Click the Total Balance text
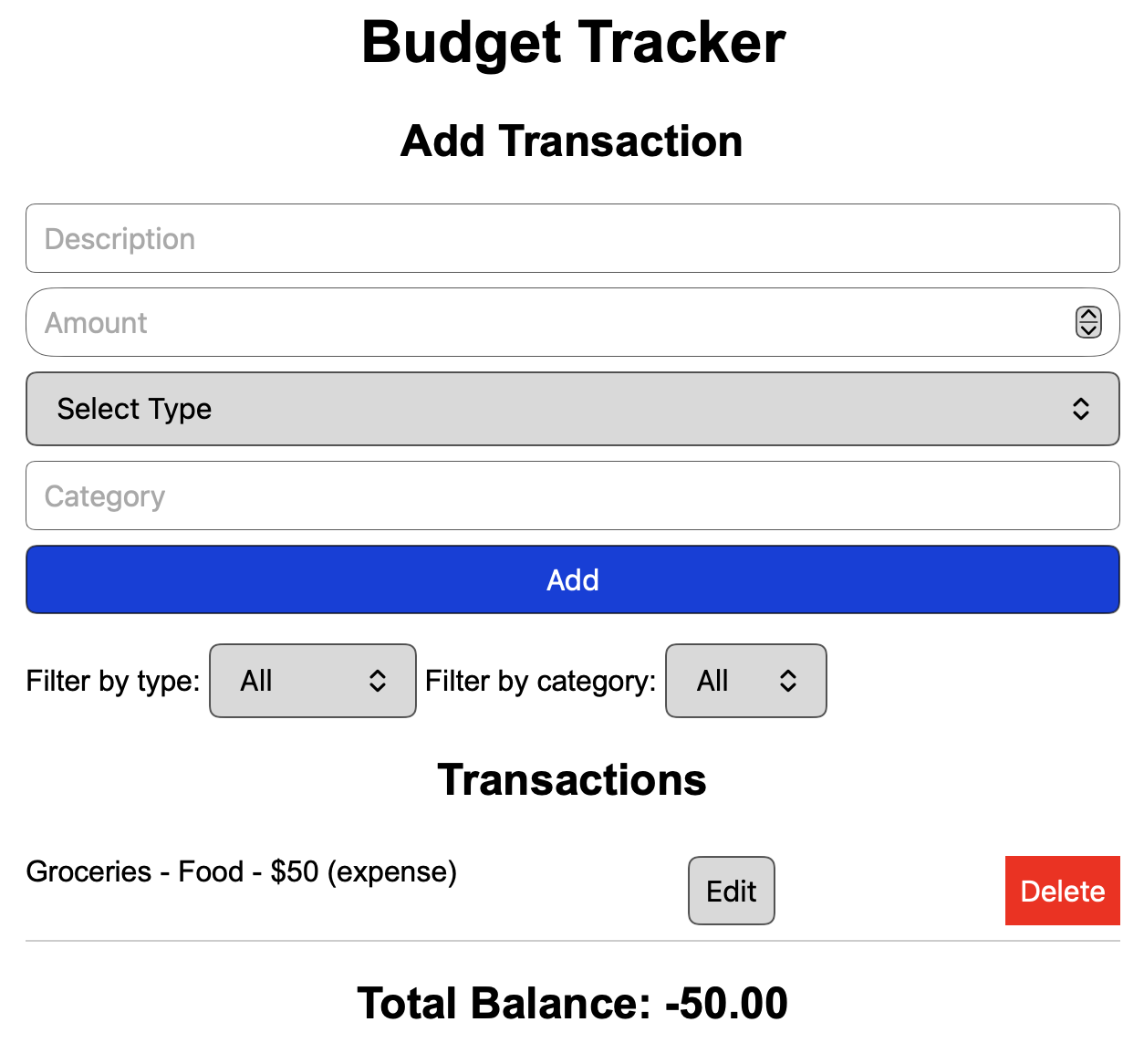1144x1064 pixels. [x=574, y=1001]
